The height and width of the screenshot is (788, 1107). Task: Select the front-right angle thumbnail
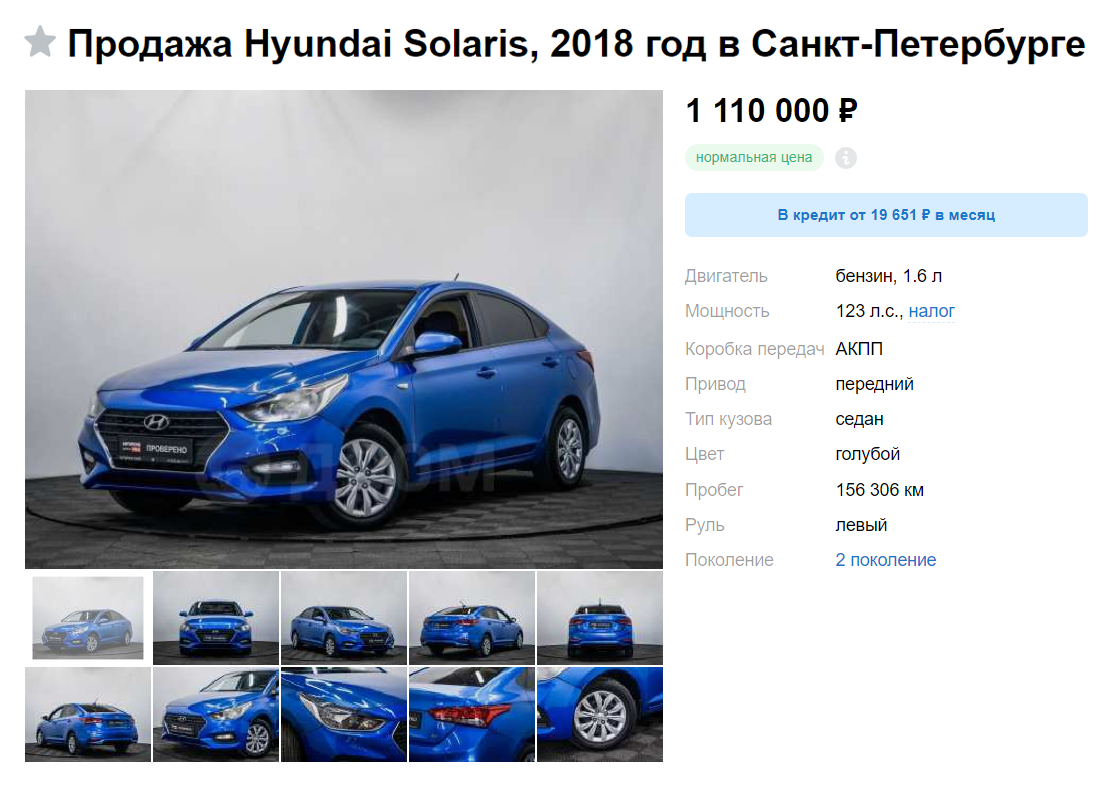click(x=344, y=618)
